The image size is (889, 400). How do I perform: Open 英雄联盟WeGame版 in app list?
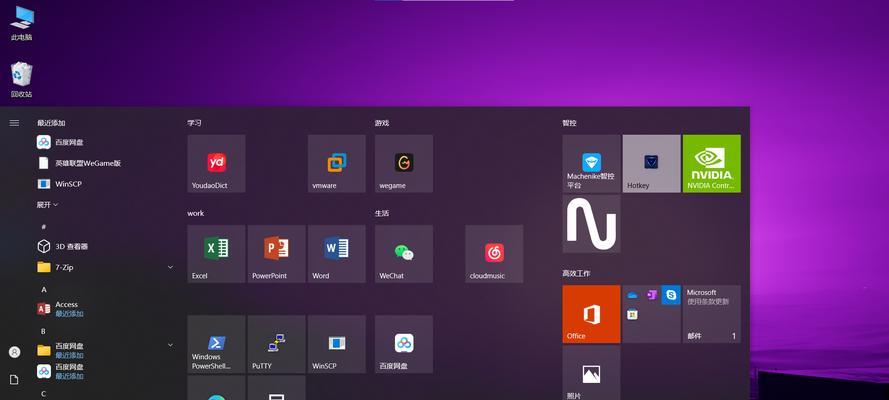[105, 163]
